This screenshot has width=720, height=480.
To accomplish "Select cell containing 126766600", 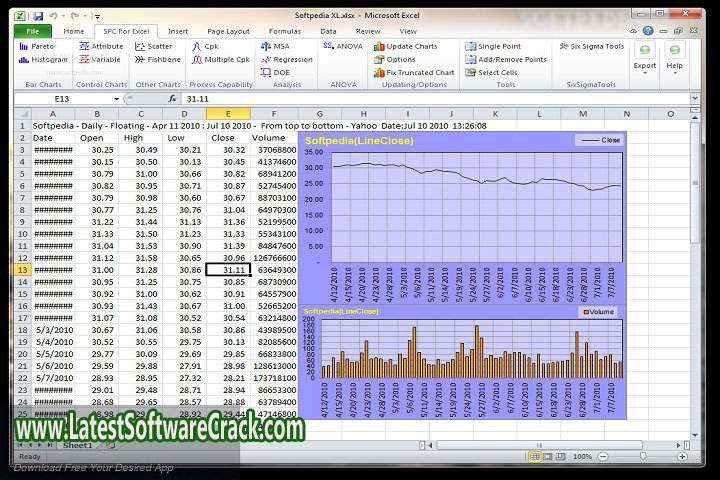I will tap(274, 258).
